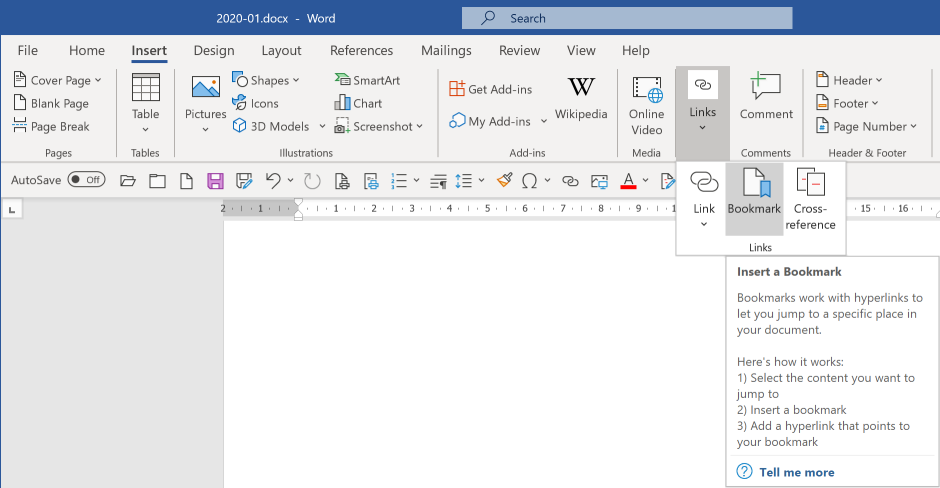
Task: Click the Cross-reference button
Action: click(x=811, y=198)
